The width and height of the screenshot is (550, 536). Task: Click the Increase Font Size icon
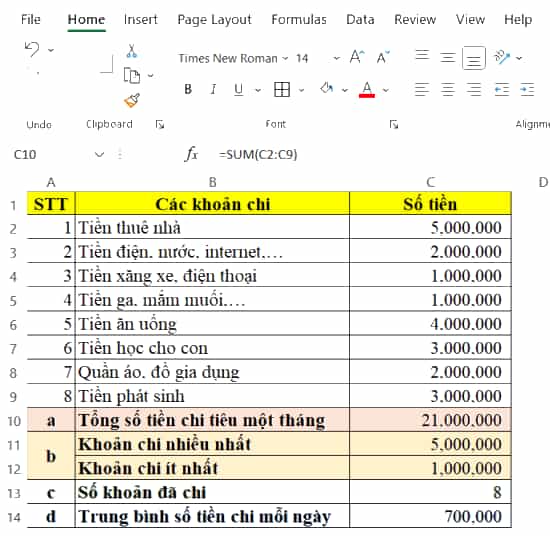(357, 57)
